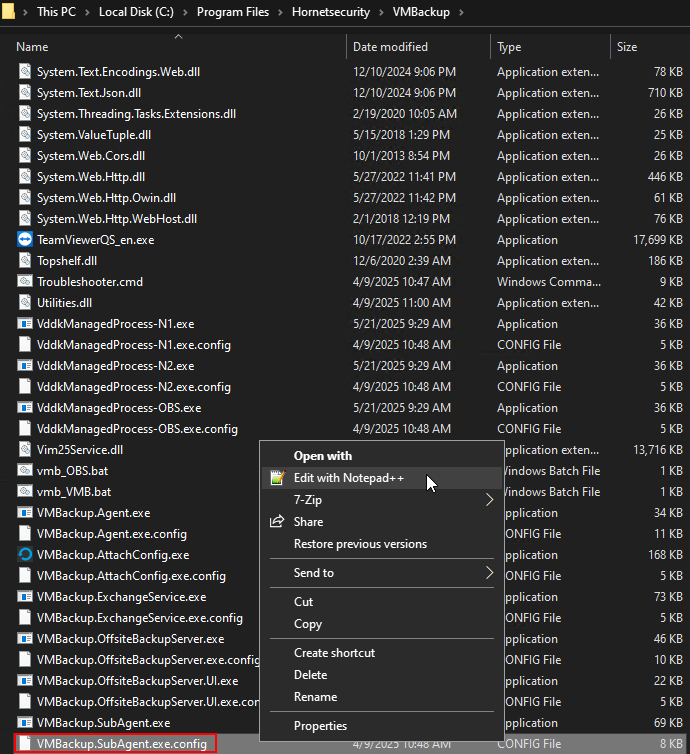
Task: Select System.Threading.Tasks.Extensions.dll file name
Action: point(136,113)
